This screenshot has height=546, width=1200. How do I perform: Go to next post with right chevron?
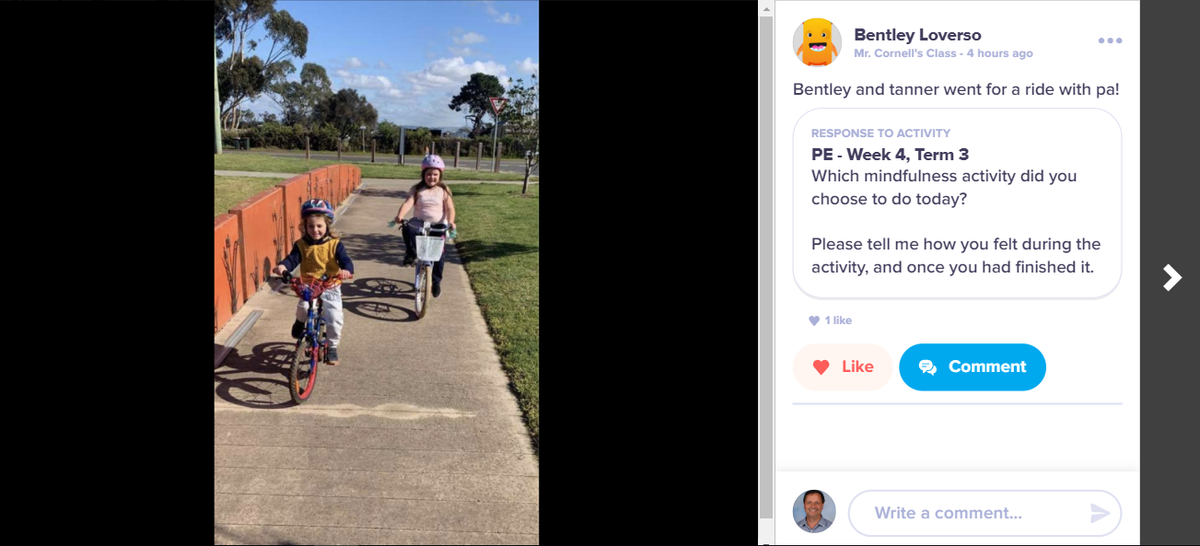(x=1172, y=277)
